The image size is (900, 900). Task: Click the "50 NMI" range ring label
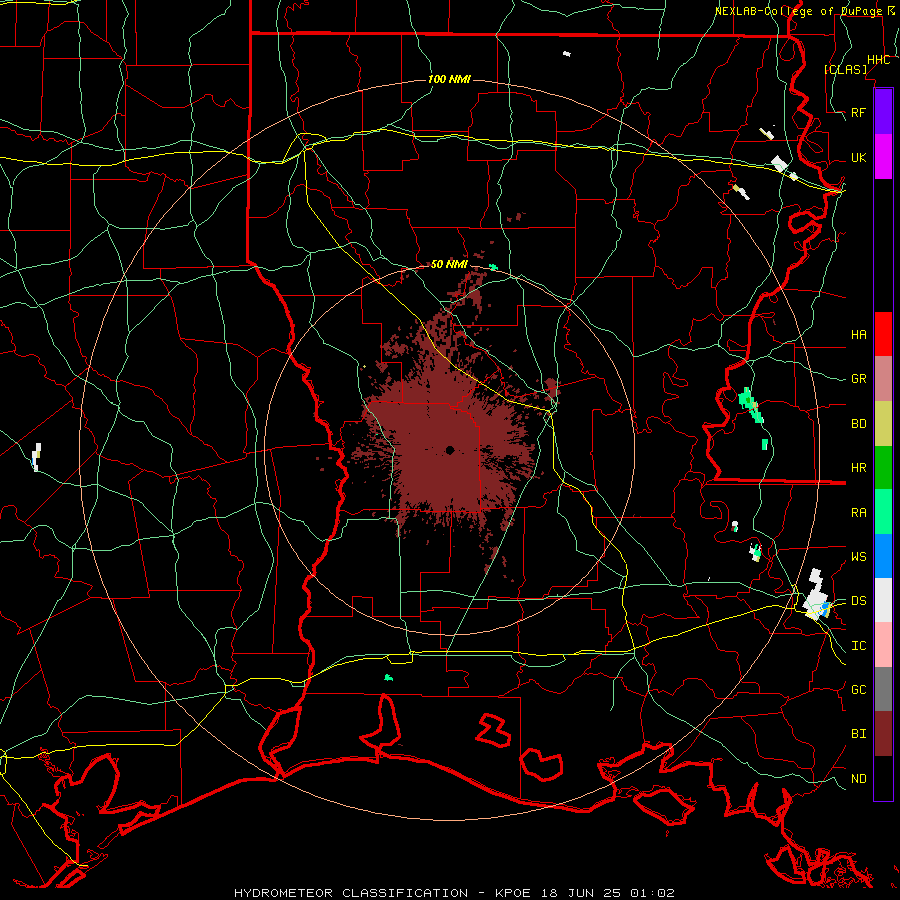click(x=449, y=264)
